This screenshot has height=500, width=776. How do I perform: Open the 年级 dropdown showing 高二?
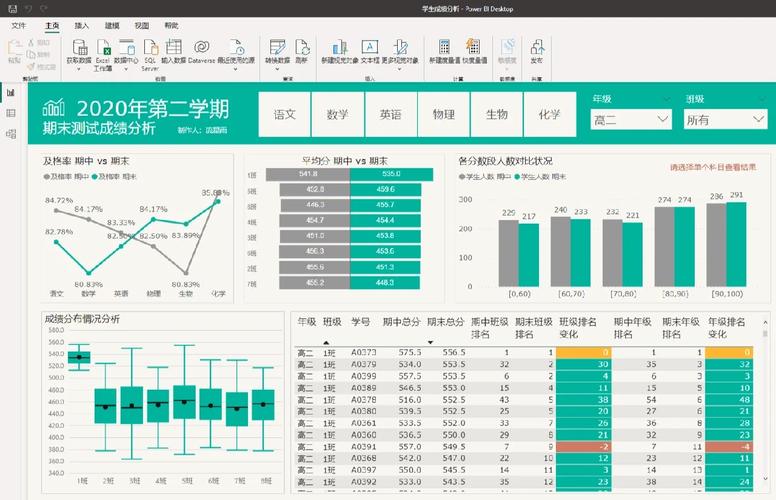(631, 119)
